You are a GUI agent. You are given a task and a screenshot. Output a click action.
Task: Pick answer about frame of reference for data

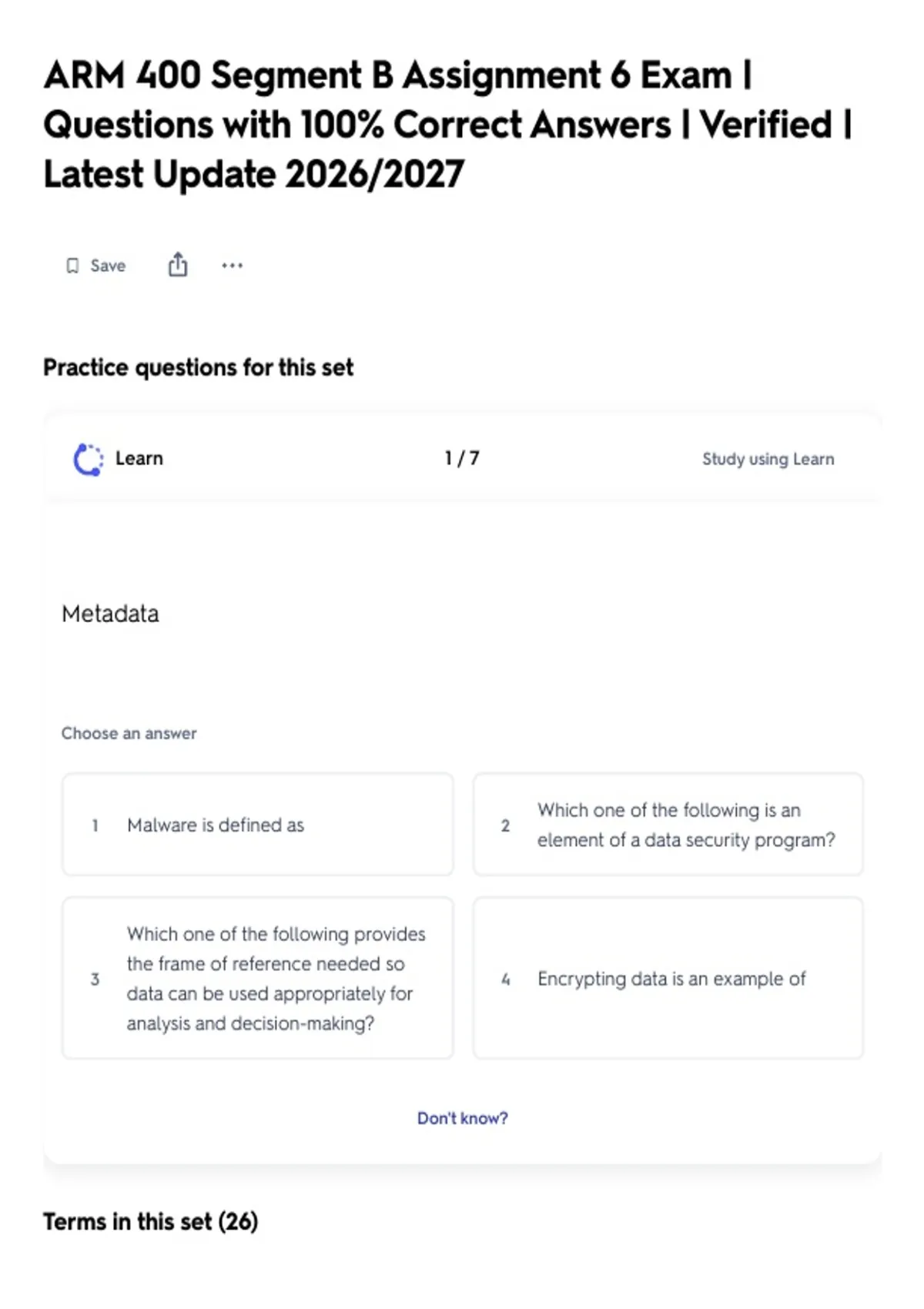(x=257, y=978)
